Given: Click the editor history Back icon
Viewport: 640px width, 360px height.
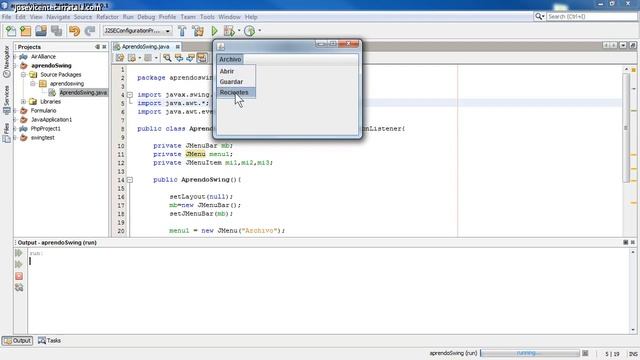Looking at the screenshot, I should click(x=131, y=58).
